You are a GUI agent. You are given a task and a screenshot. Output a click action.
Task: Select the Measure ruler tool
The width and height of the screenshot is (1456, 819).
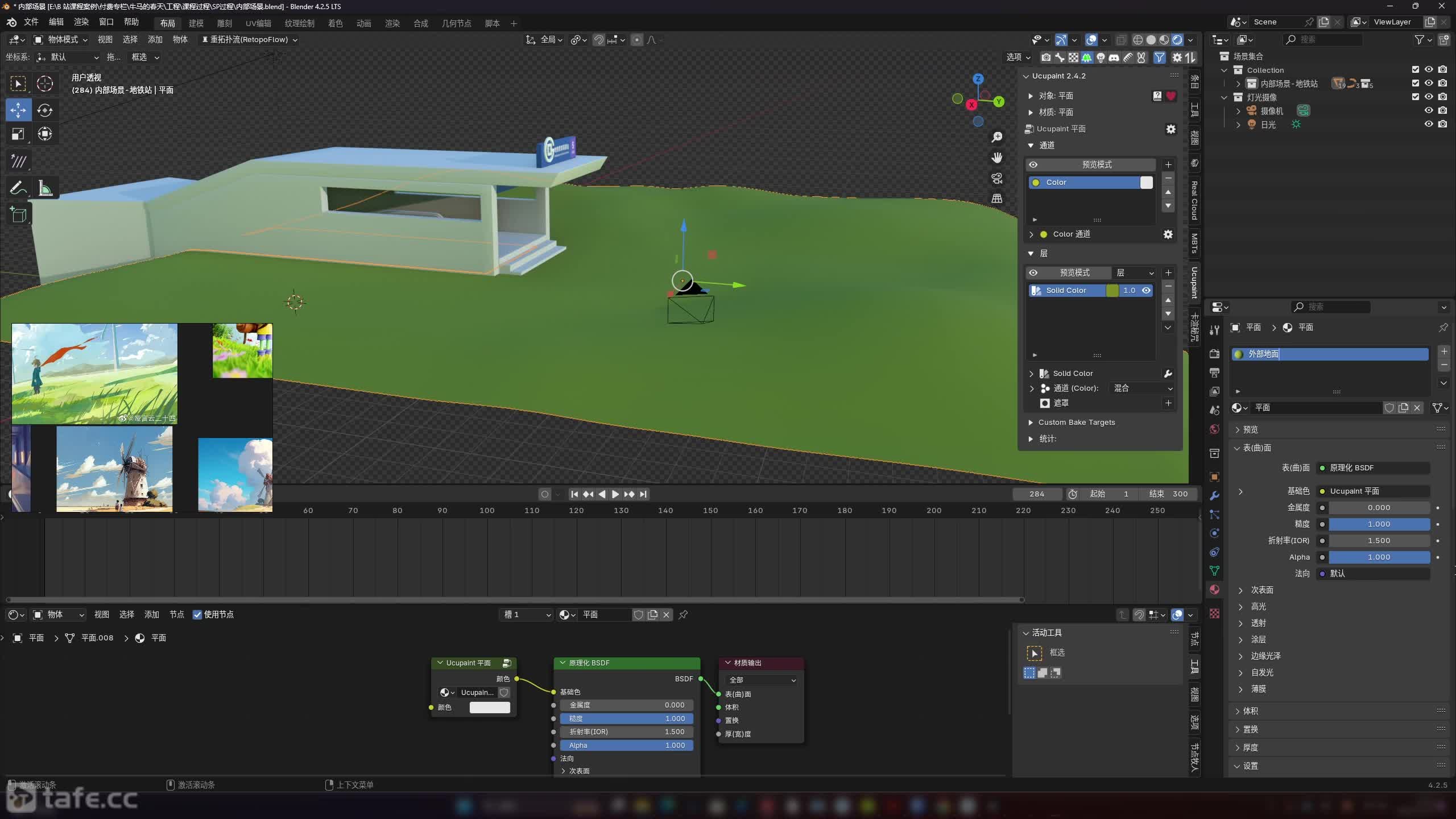click(44, 188)
